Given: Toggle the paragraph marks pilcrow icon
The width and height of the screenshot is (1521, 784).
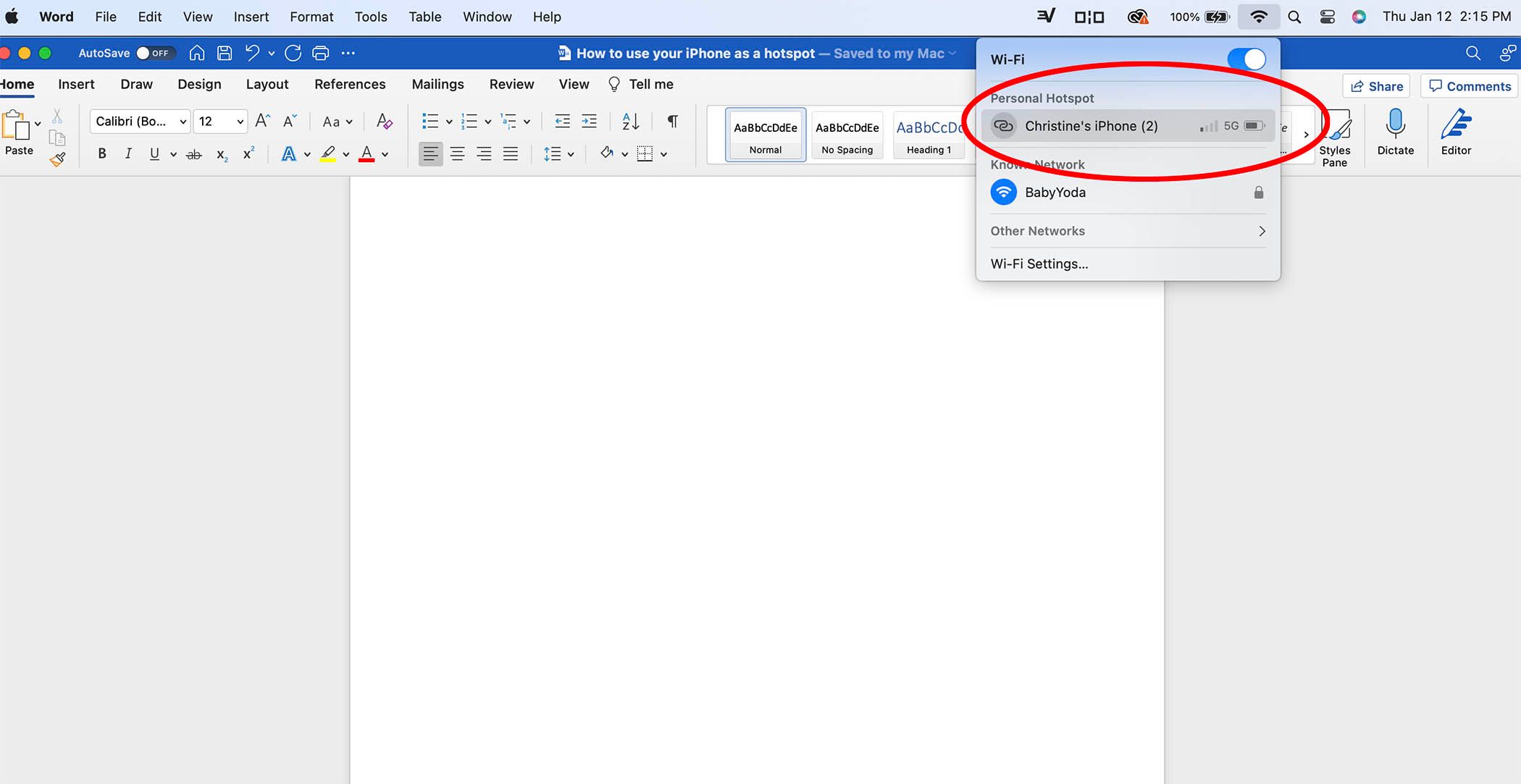Looking at the screenshot, I should click(672, 122).
